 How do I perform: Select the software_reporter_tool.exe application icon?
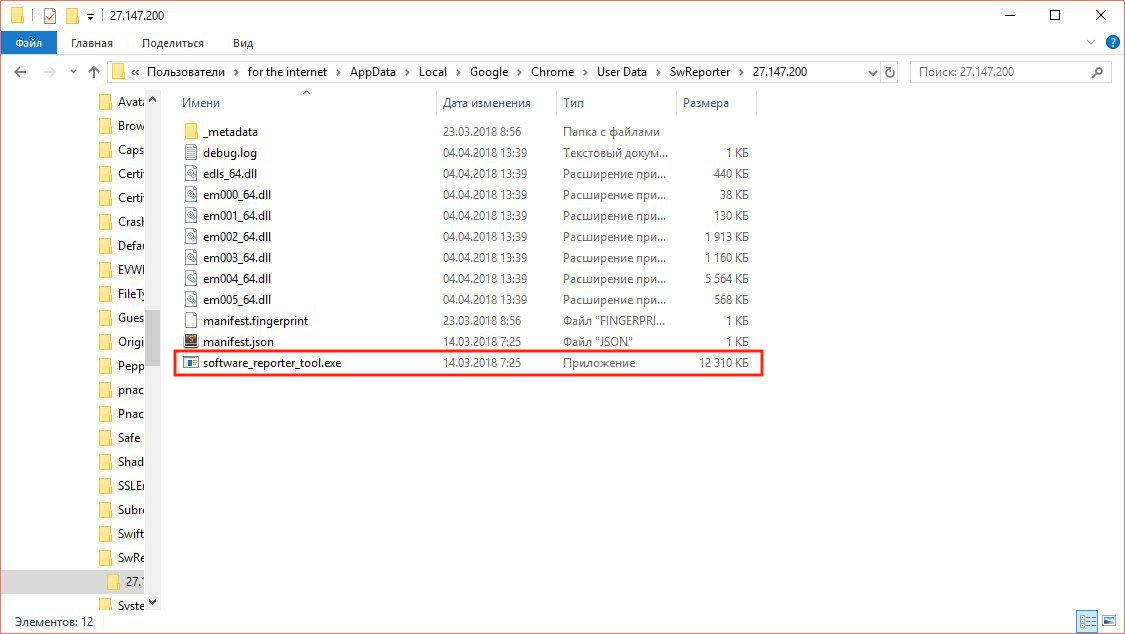tap(191, 362)
